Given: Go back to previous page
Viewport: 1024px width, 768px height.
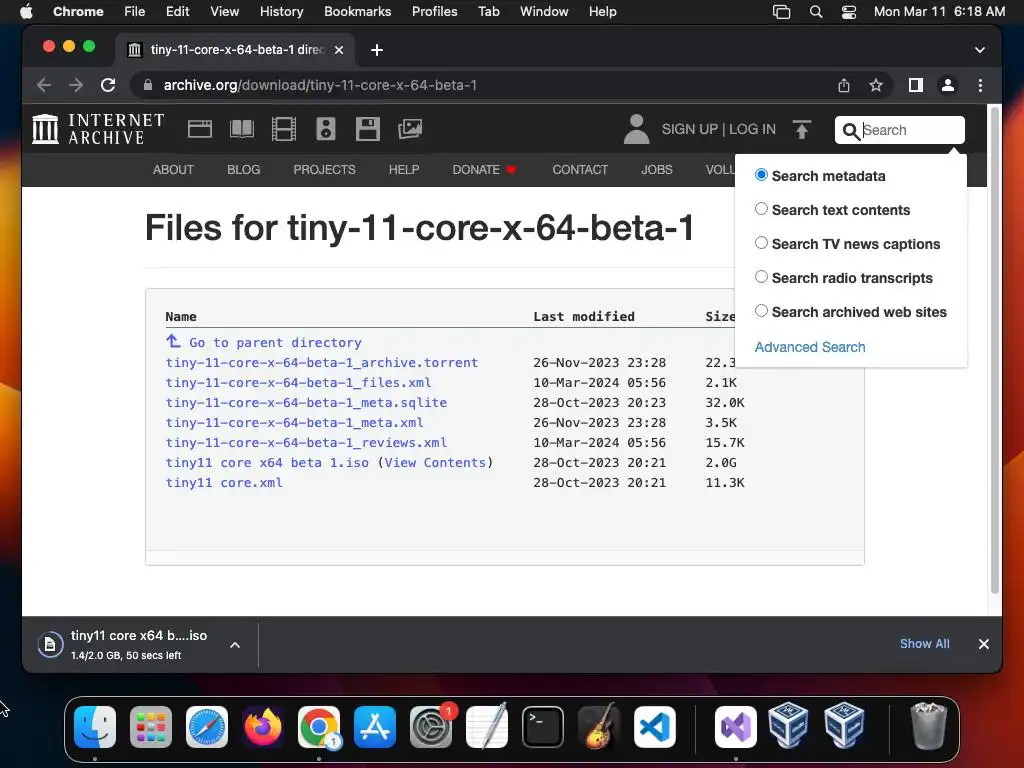Looking at the screenshot, I should (44, 85).
